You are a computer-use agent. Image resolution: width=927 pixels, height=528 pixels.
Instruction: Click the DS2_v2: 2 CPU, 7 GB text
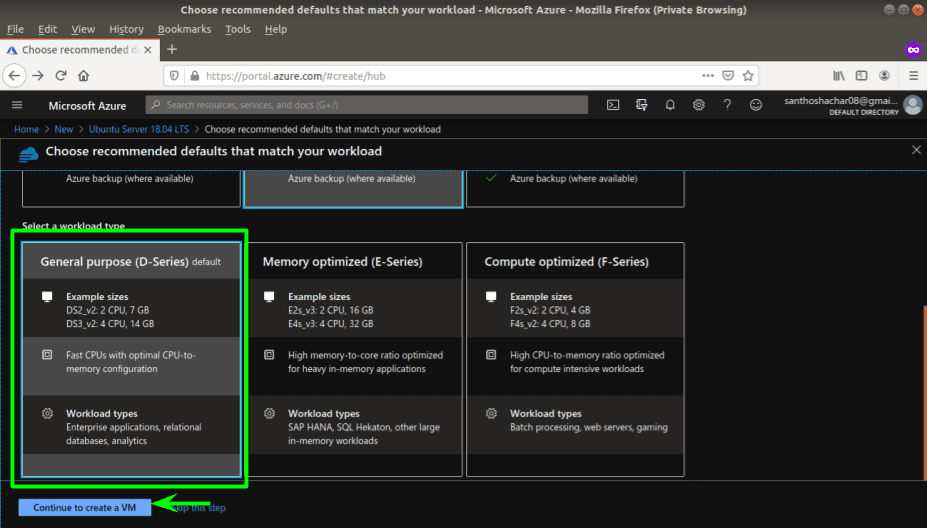[108, 310]
